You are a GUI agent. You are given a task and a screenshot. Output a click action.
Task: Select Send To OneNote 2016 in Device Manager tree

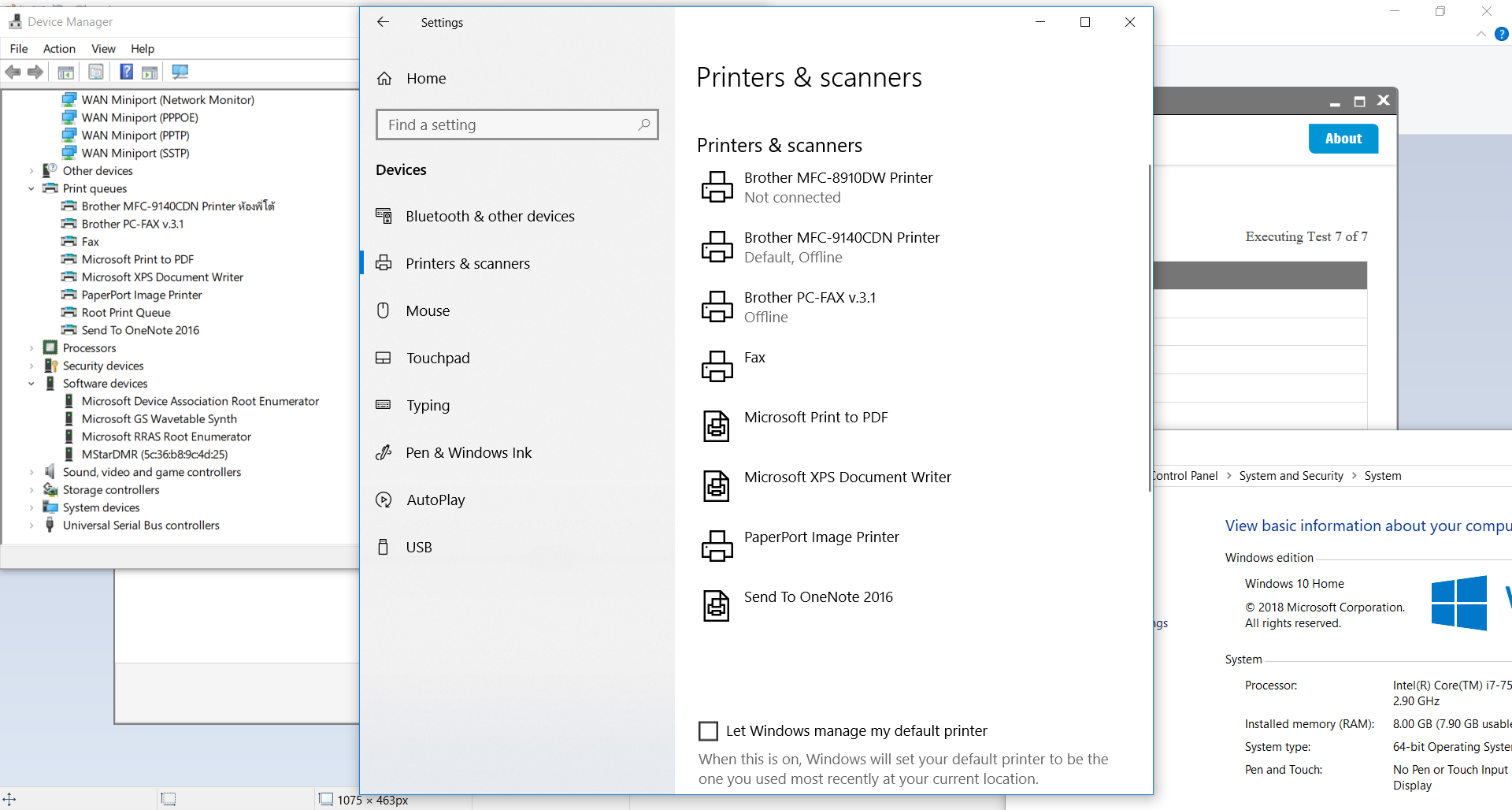140,330
